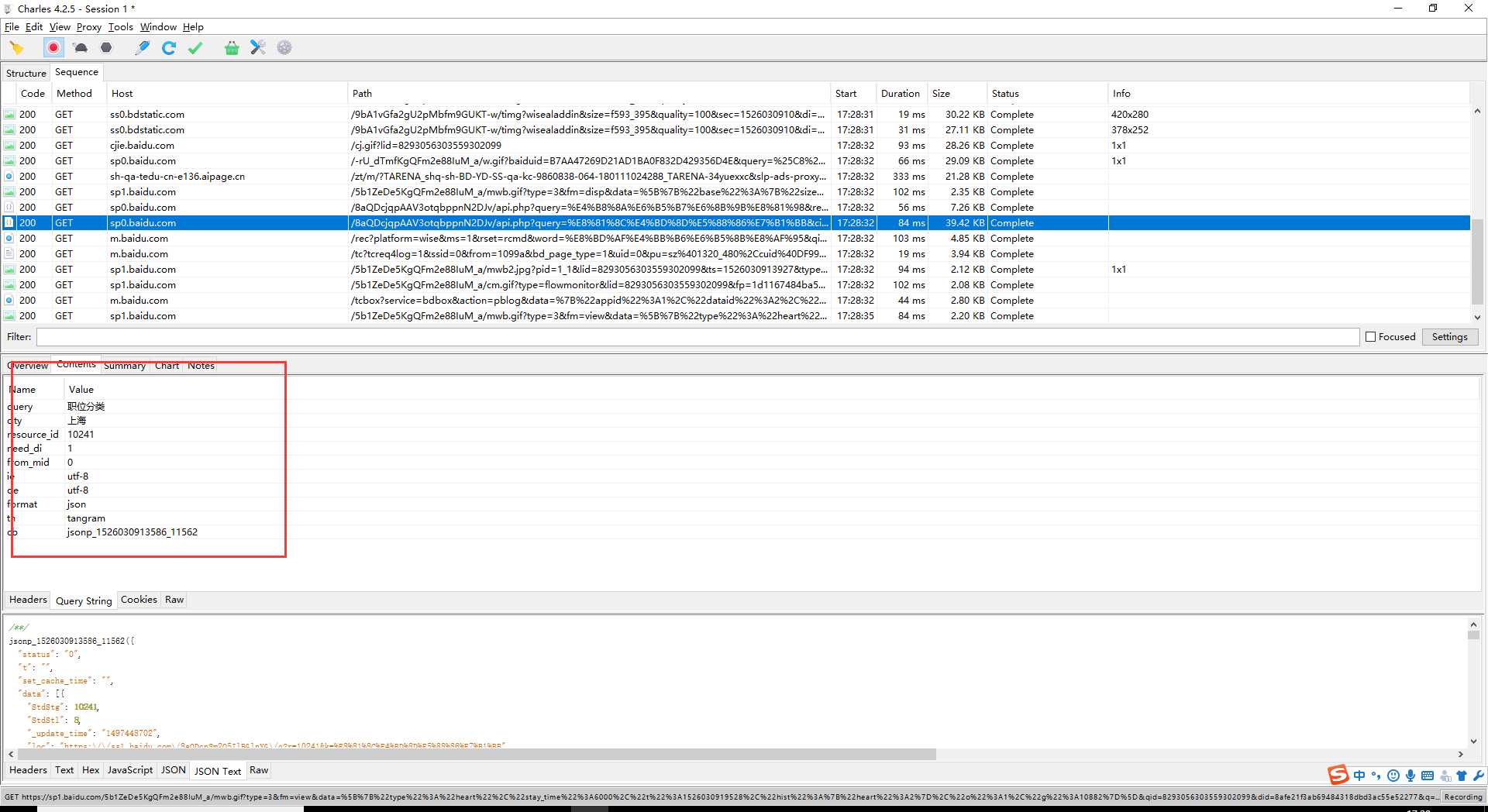1488x812 pixels.
Task: Click the Sogou S logo icon
Action: pos(1338,775)
